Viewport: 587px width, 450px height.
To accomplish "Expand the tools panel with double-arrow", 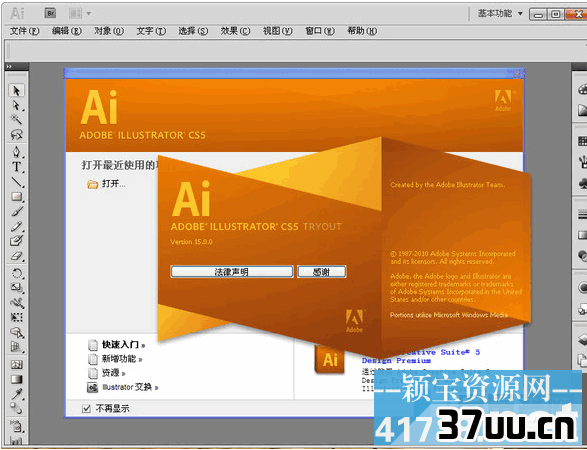I will click(9, 67).
